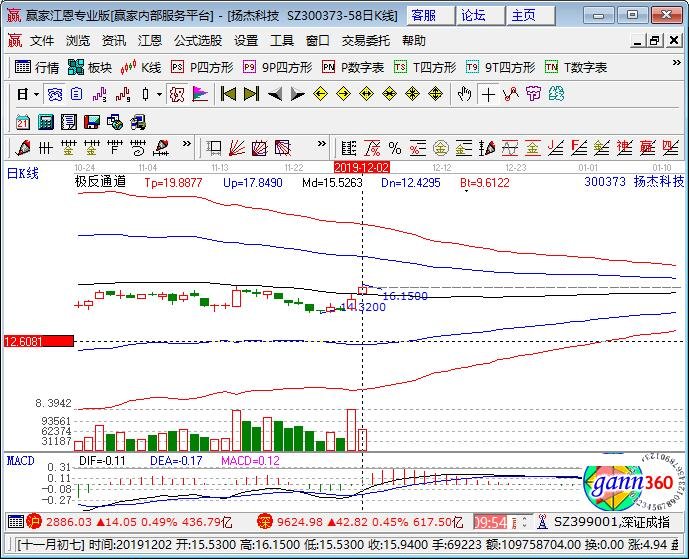
Task: Open the calculator icon
Action: tap(45, 122)
